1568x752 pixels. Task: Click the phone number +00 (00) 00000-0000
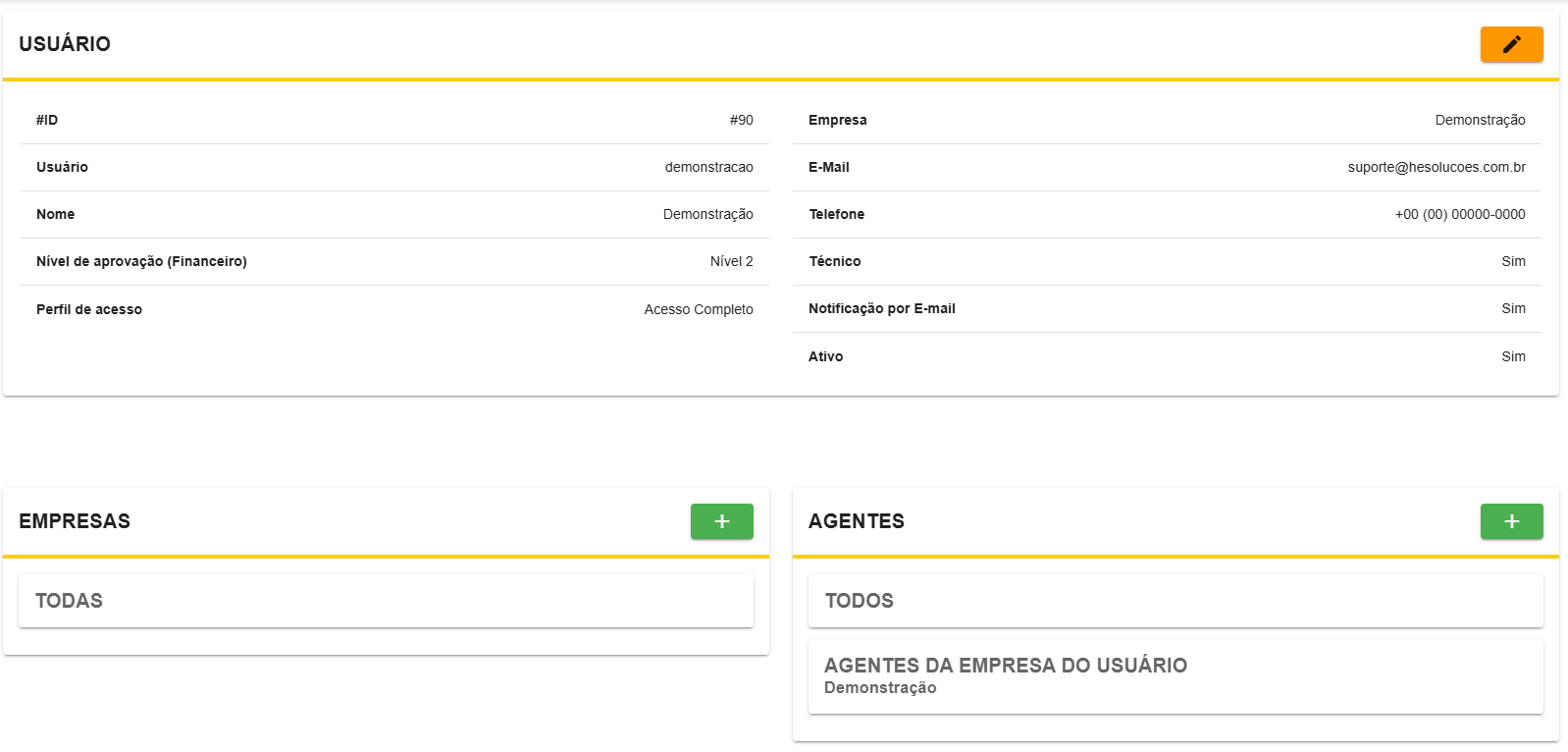[1459, 214]
